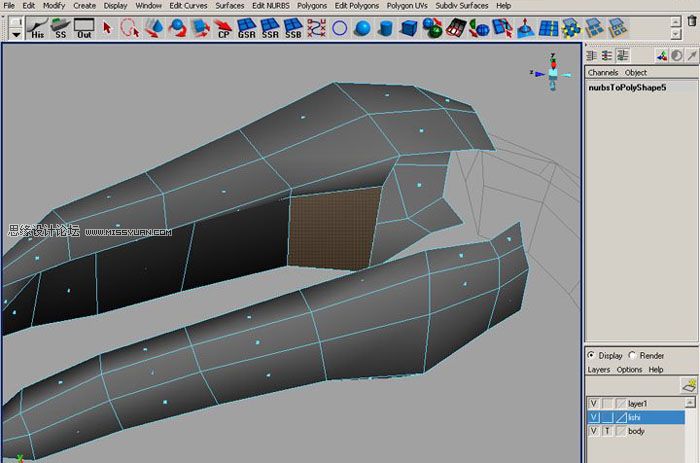Viewport: 700px width, 463px height.
Task: Click the CP shelf icon
Action: [223, 27]
